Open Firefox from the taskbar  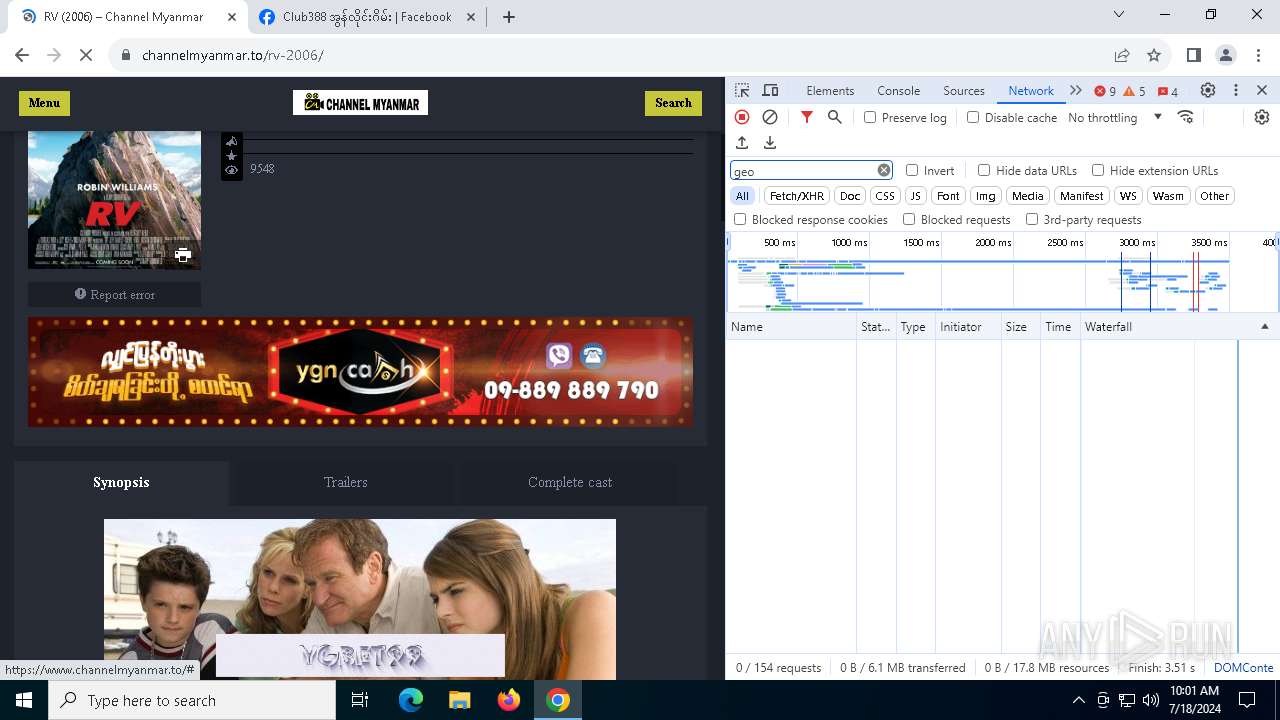pos(508,700)
